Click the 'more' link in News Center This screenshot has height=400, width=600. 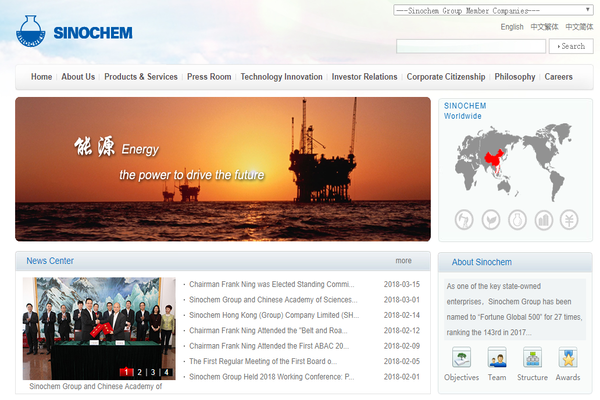[403, 261]
